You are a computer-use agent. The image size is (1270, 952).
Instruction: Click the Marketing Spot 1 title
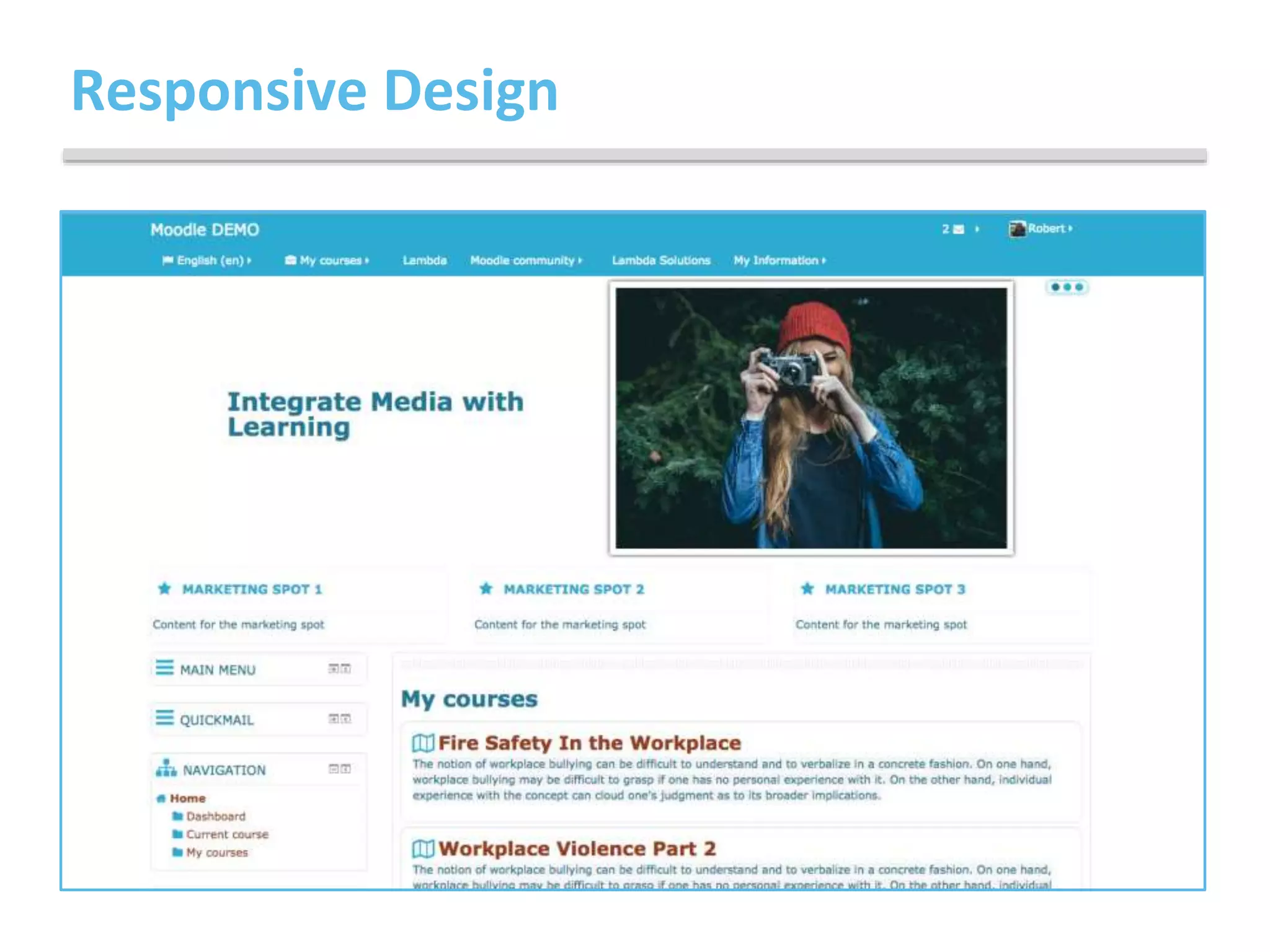(x=252, y=589)
